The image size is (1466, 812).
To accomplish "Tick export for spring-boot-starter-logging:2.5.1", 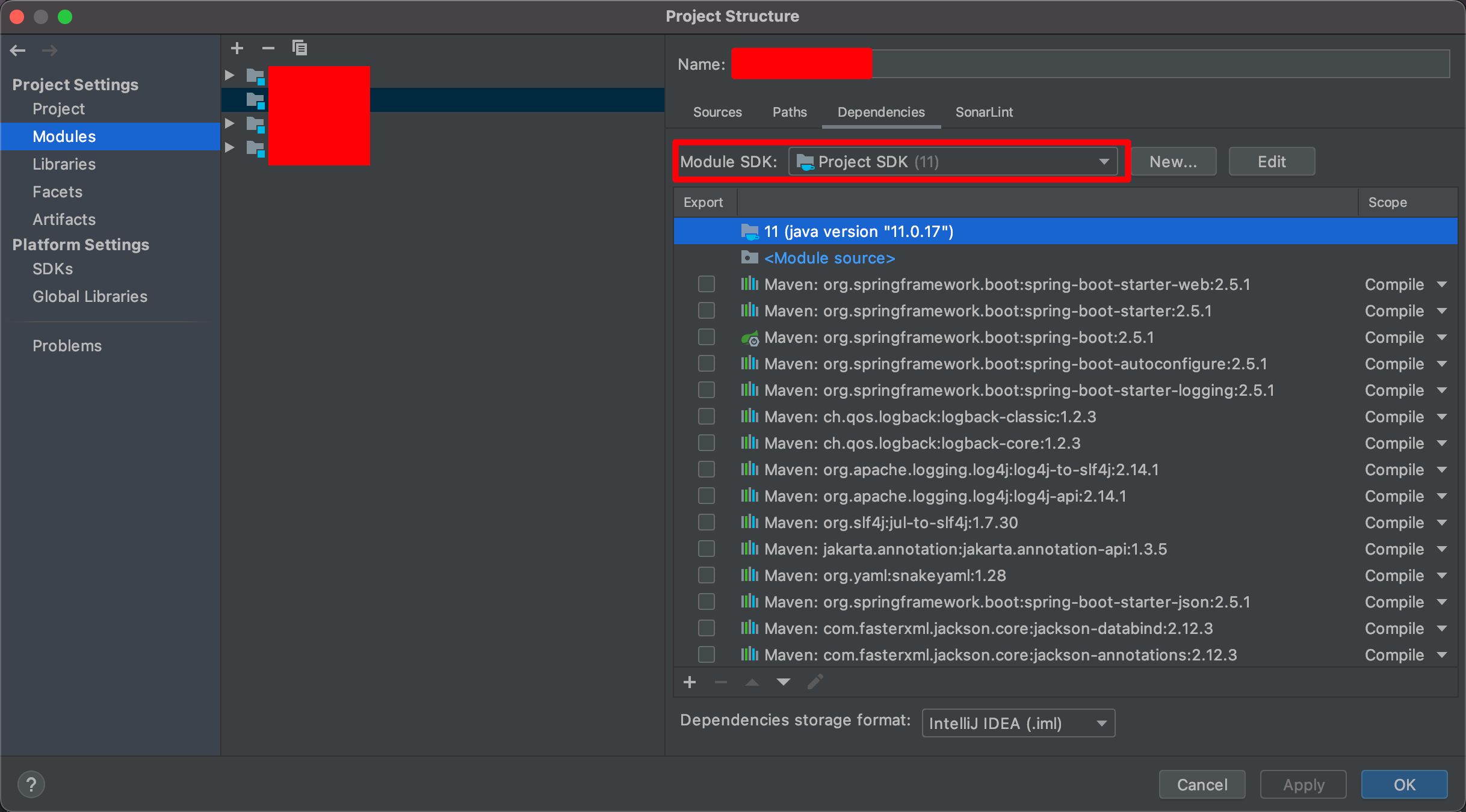I will point(707,390).
